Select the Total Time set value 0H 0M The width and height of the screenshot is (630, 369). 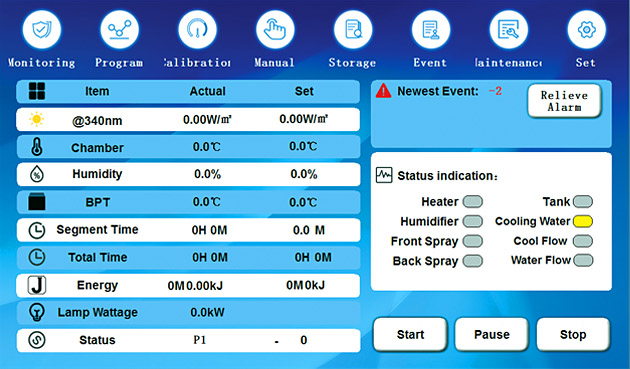point(313,257)
